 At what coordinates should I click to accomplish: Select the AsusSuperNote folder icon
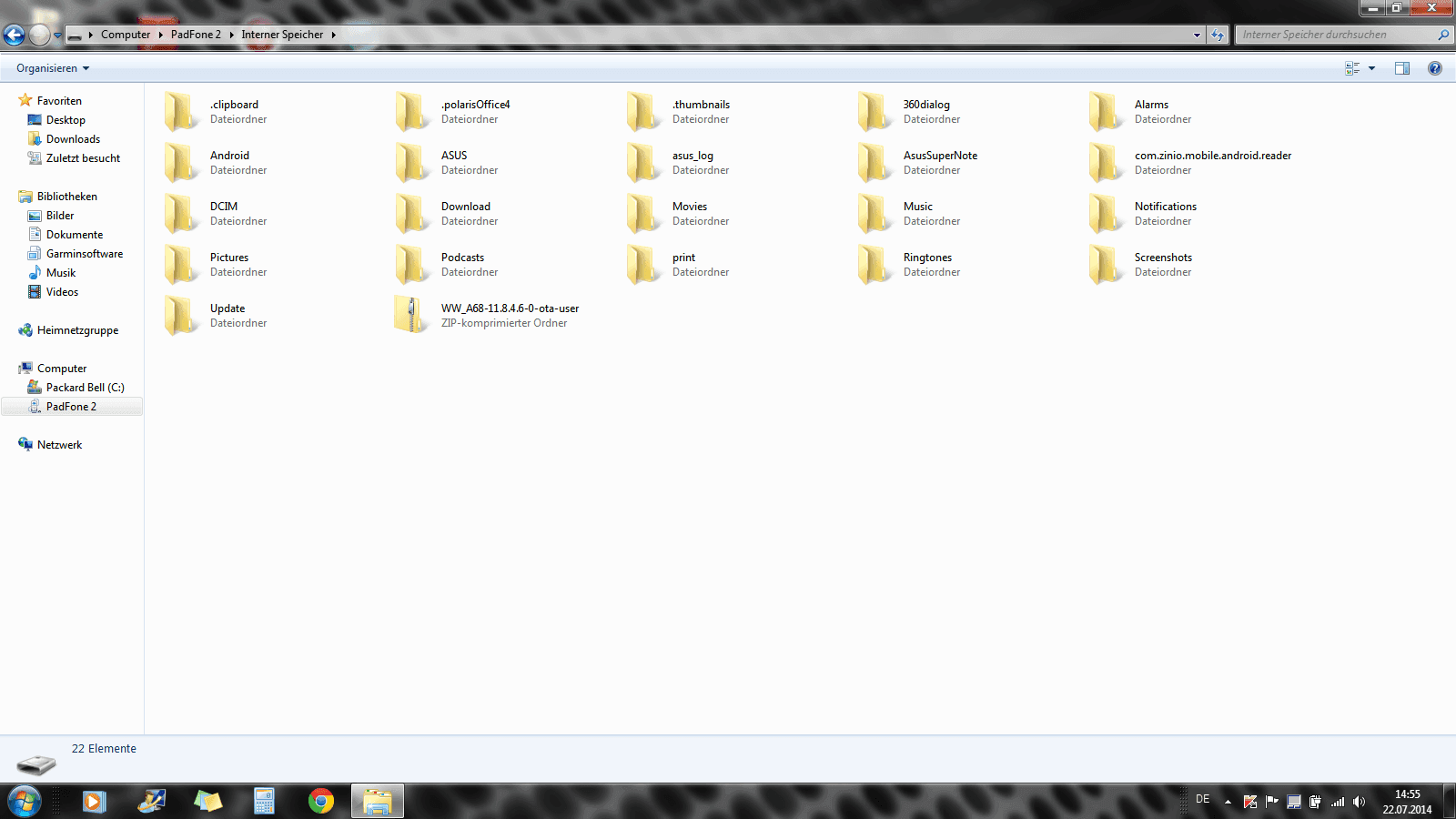click(x=875, y=163)
